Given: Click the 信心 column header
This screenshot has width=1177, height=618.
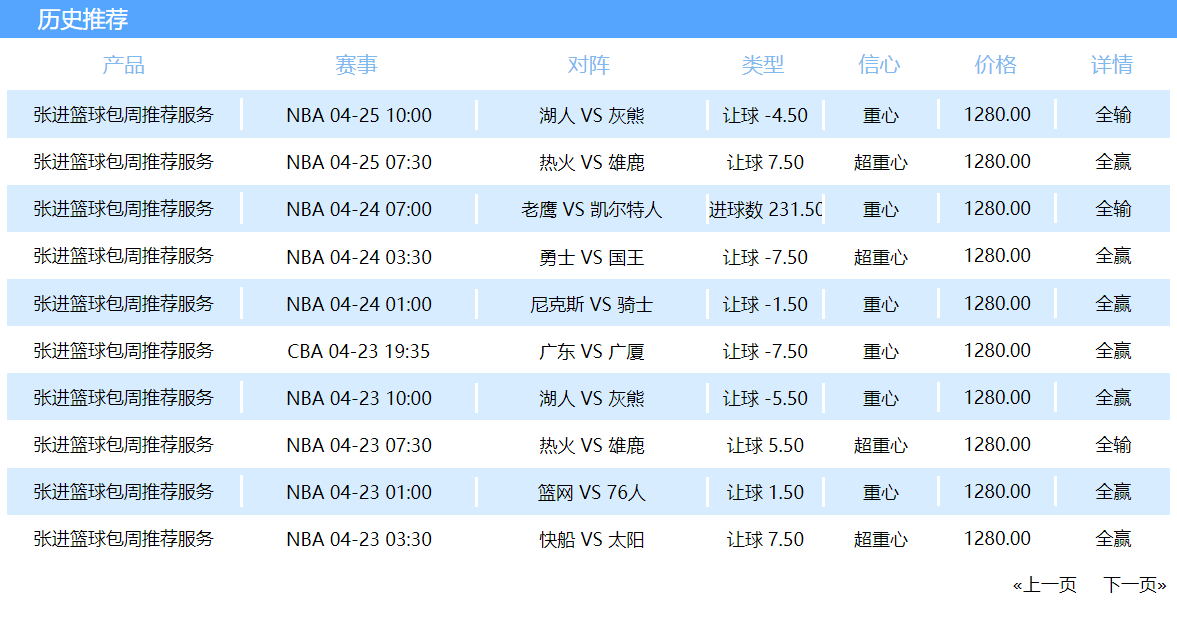Looking at the screenshot, I should tap(879, 65).
